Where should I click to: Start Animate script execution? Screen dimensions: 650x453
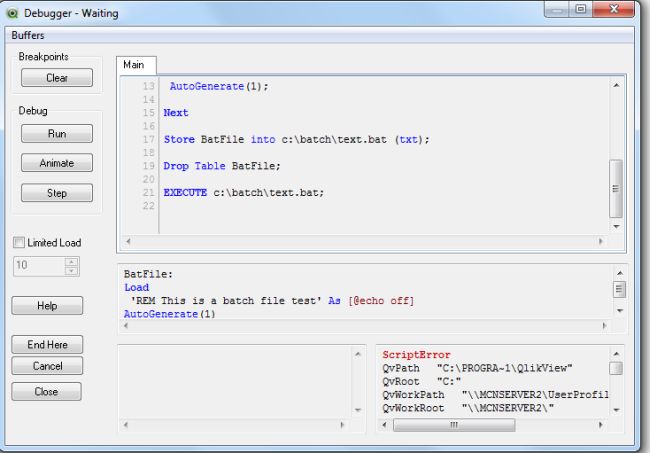click(57, 163)
